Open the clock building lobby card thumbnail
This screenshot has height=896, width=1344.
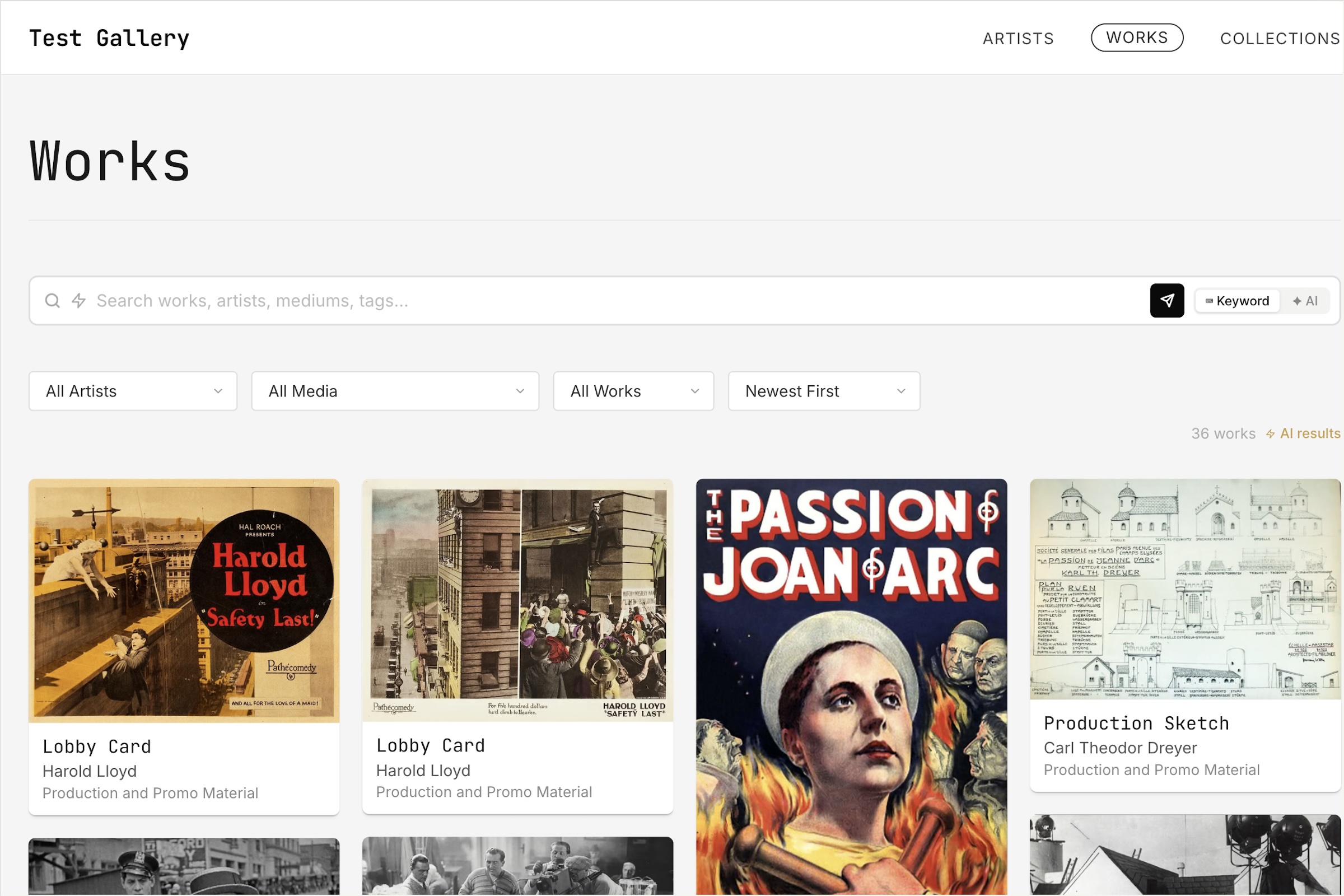pyautogui.click(x=517, y=600)
